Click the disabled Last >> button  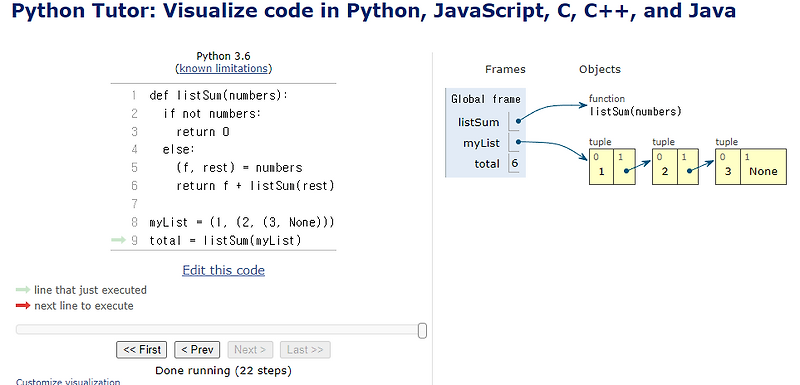coord(305,350)
